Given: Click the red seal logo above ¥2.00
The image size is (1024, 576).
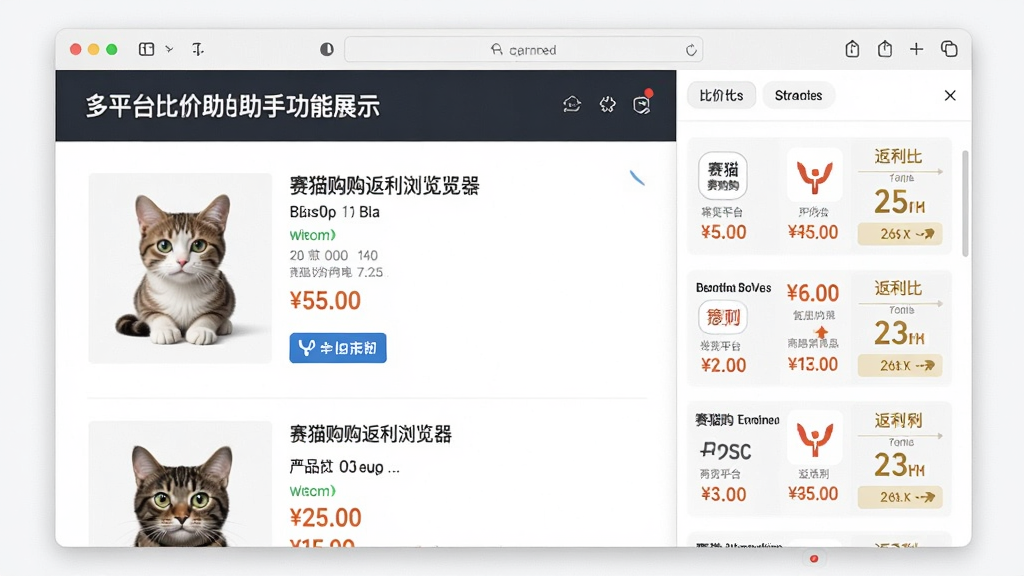Looking at the screenshot, I should tap(723, 317).
